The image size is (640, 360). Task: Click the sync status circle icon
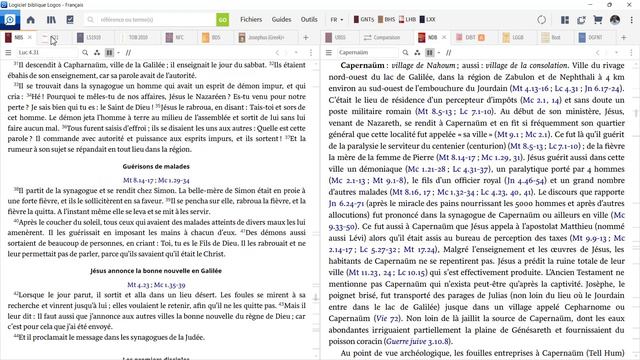pos(541,20)
